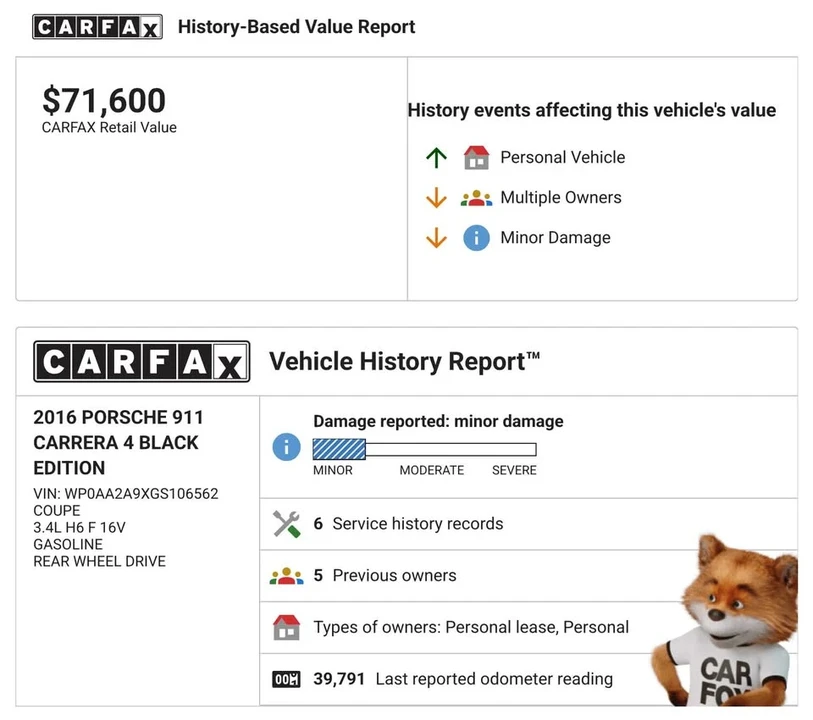Click the Vehicle History Report title
Screen dimensions: 813x720
pos(404,361)
